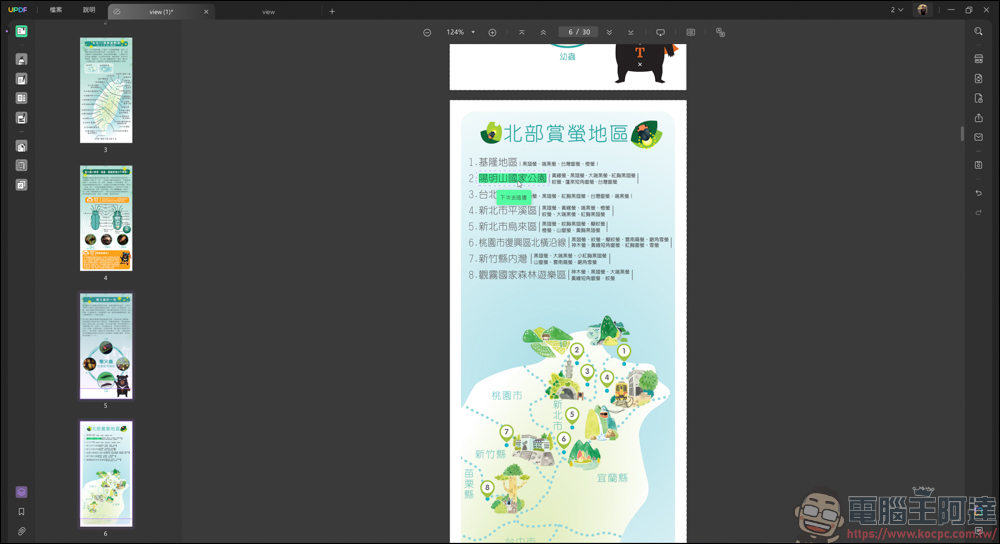Open the Crop Pages tool in sidebar
The height and width of the screenshot is (544, 1000).
coord(21,165)
